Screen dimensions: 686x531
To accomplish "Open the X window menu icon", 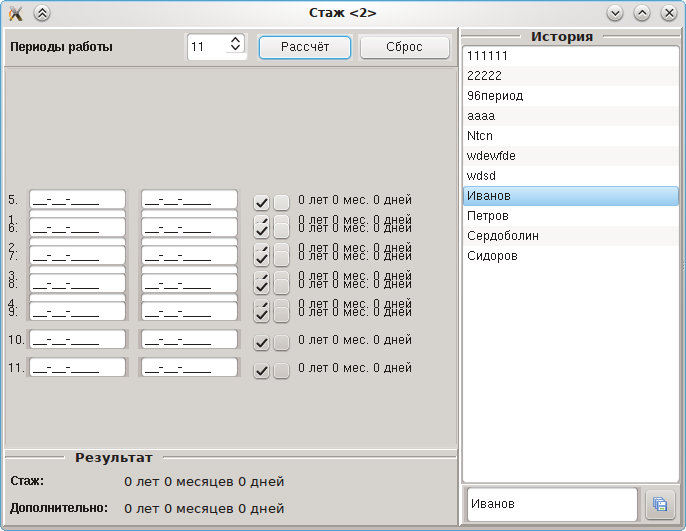I will point(15,13).
